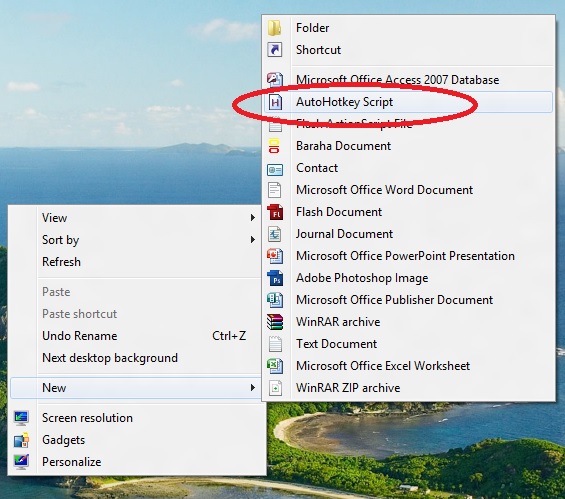565x499 pixels.
Task: Choose Next desktop background
Action: click(134, 358)
